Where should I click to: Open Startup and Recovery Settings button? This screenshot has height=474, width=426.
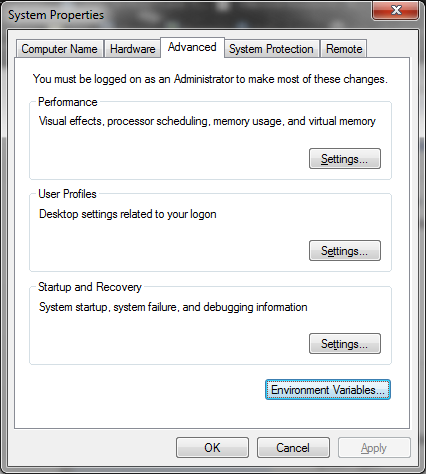(345, 343)
